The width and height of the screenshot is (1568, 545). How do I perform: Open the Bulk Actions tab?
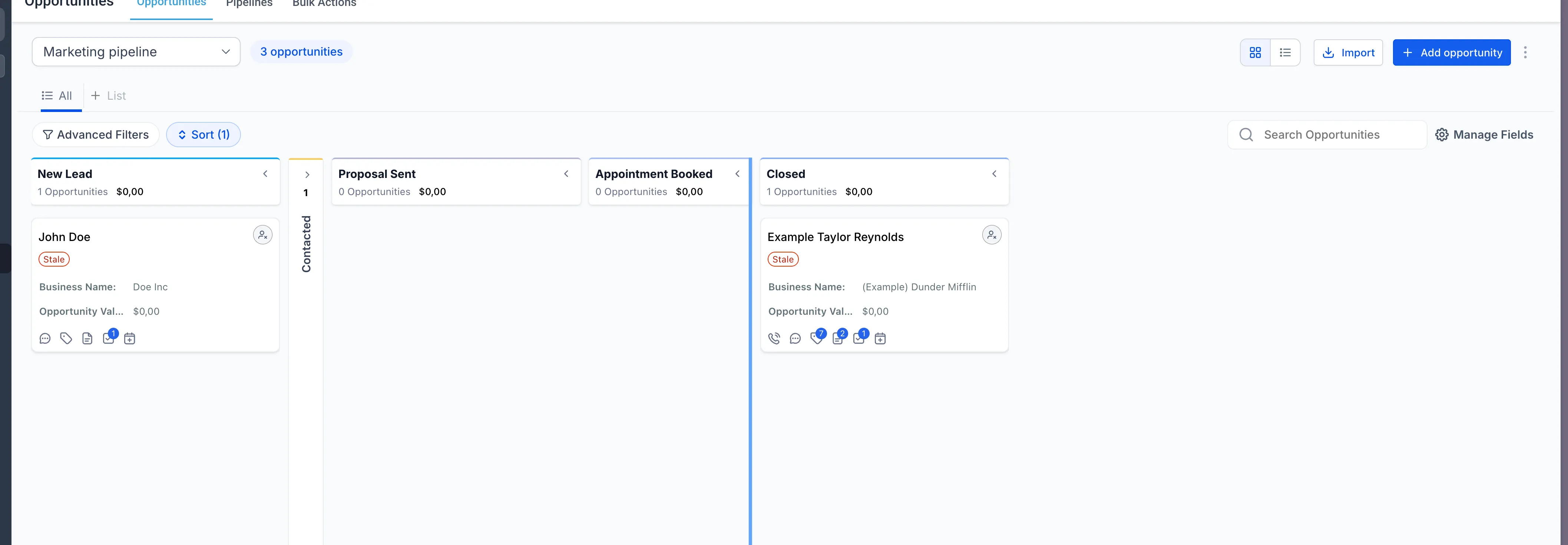[x=324, y=4]
